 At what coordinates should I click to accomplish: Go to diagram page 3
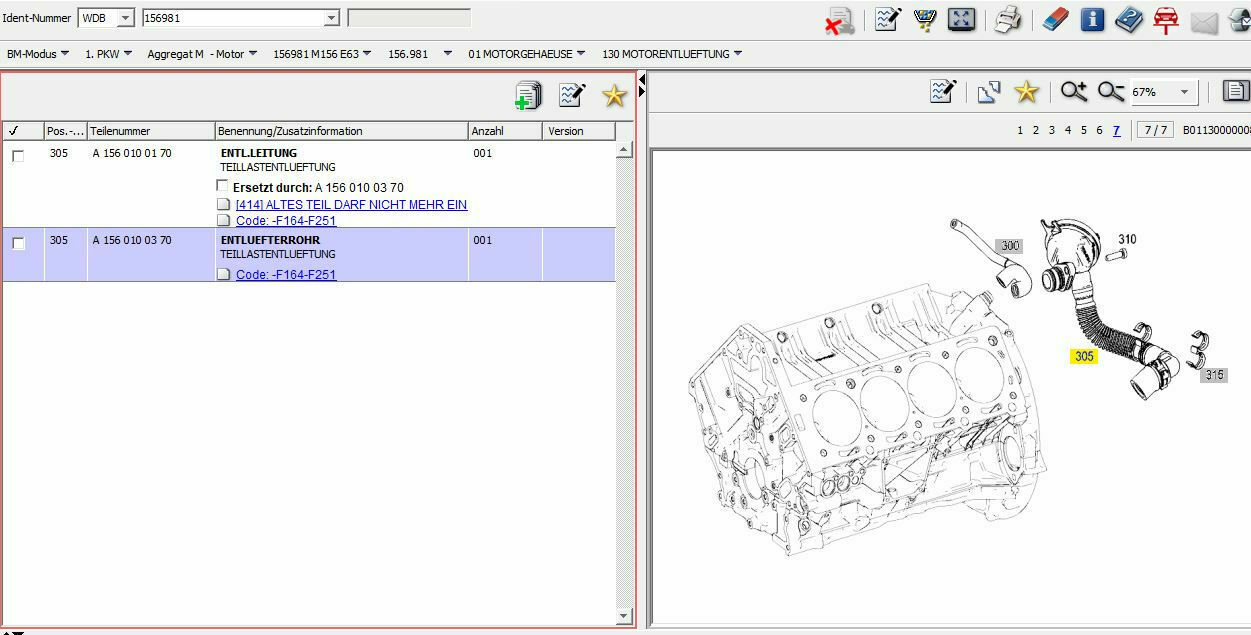click(1051, 130)
